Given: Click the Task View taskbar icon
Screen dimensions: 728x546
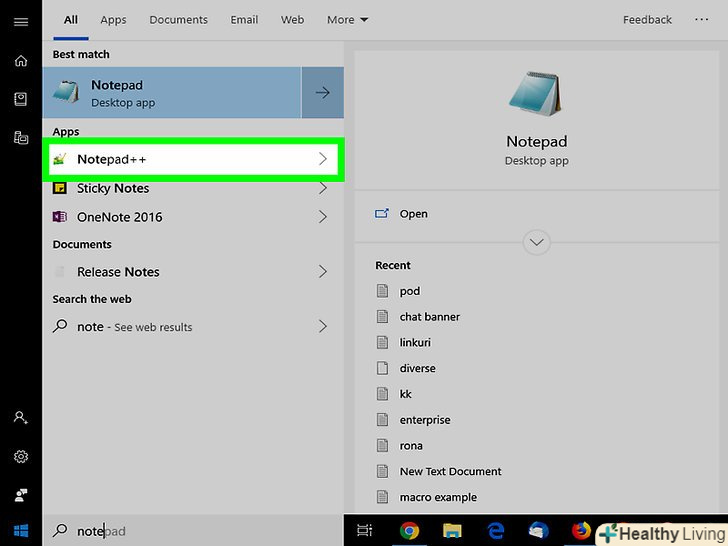Looking at the screenshot, I should point(365,531).
